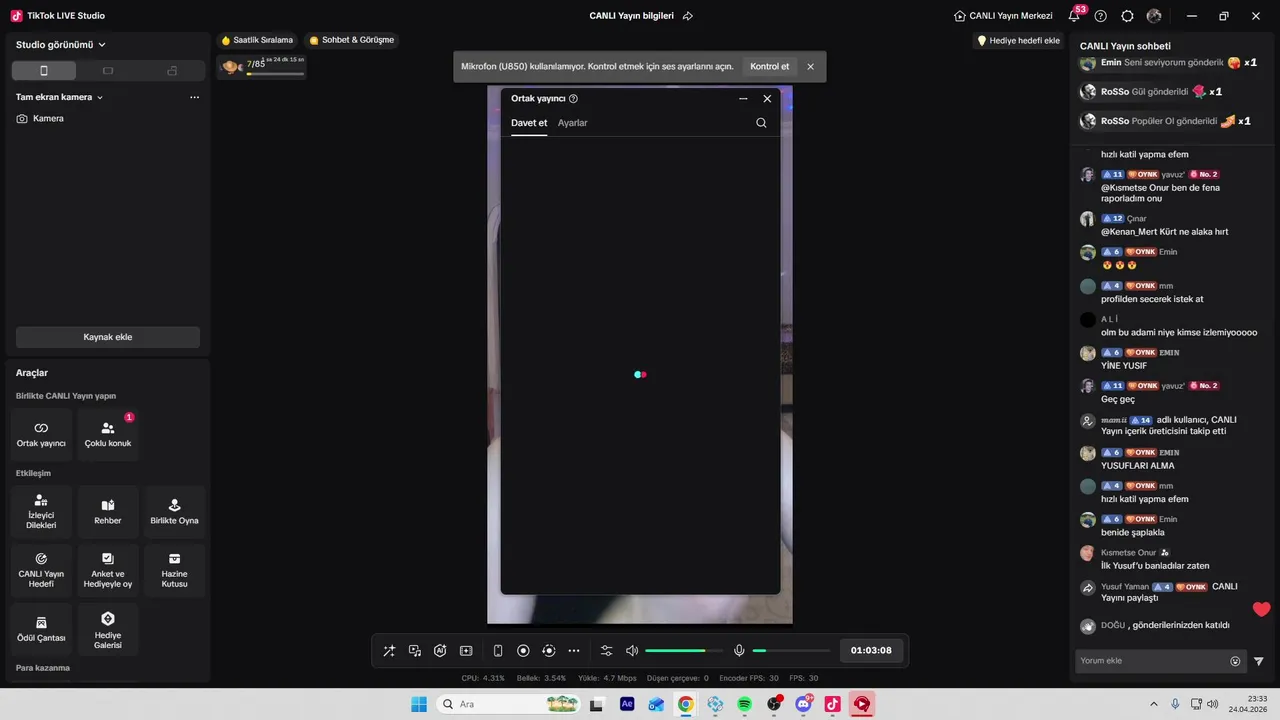Open chat filter icon beside comment box
This screenshot has height=720, width=1280.
(x=1259, y=661)
